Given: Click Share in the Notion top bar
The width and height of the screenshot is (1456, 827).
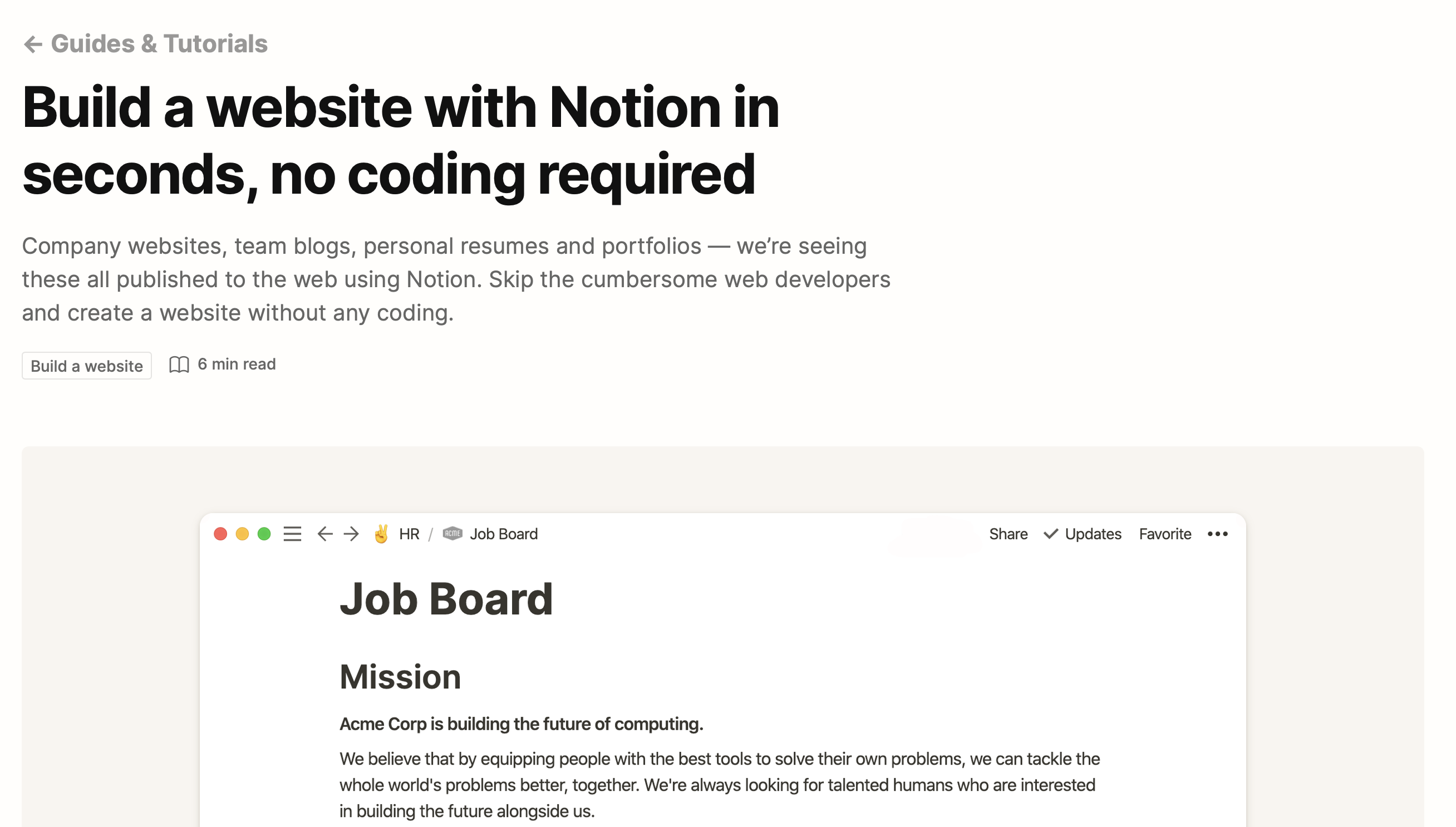Looking at the screenshot, I should click(x=1009, y=534).
